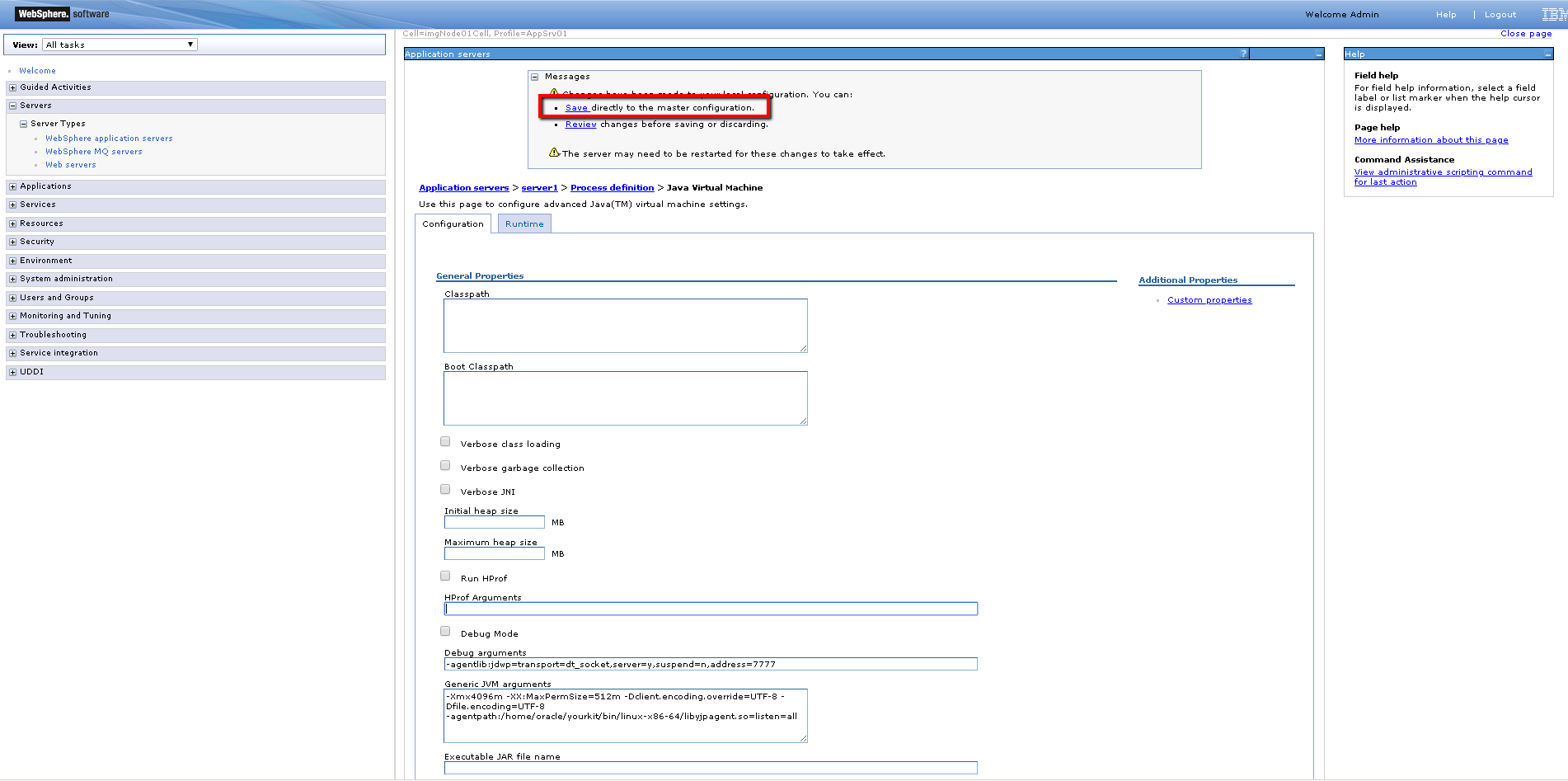
Task: Click the WebSphere software logo
Action: pyautogui.click(x=63, y=14)
